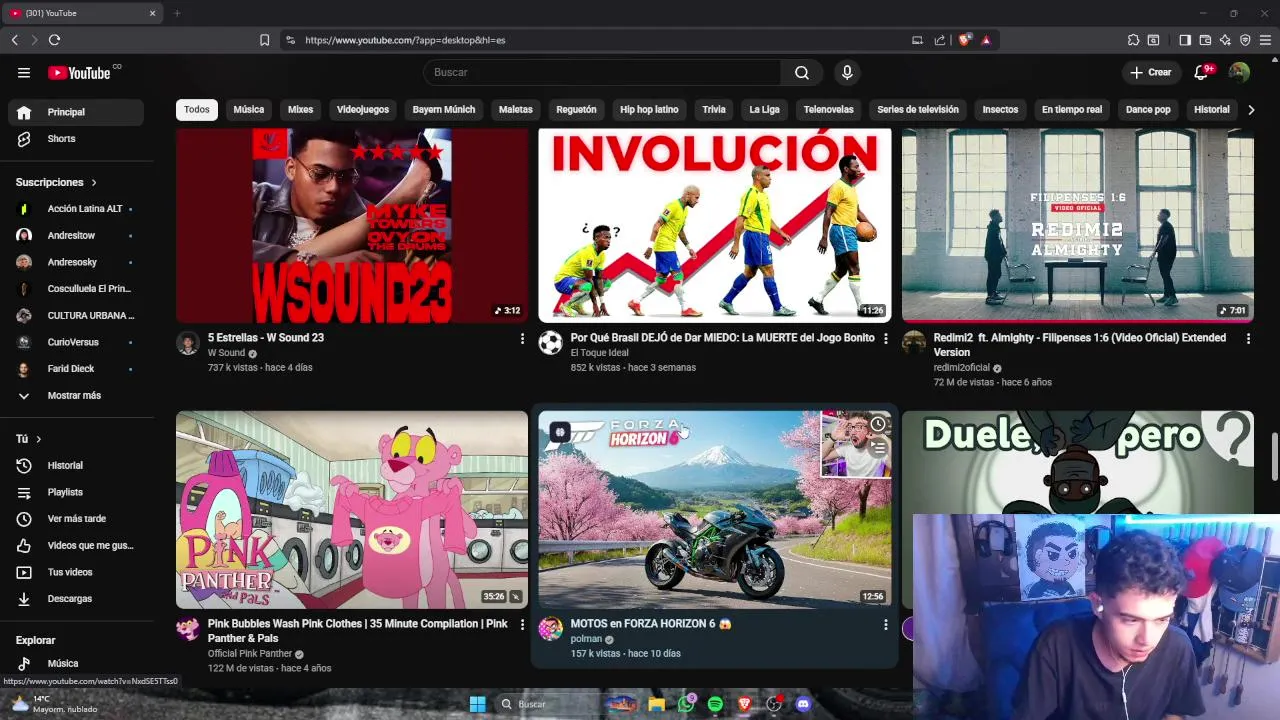
Task: Open the W Sound channel link
Action: (x=226, y=353)
